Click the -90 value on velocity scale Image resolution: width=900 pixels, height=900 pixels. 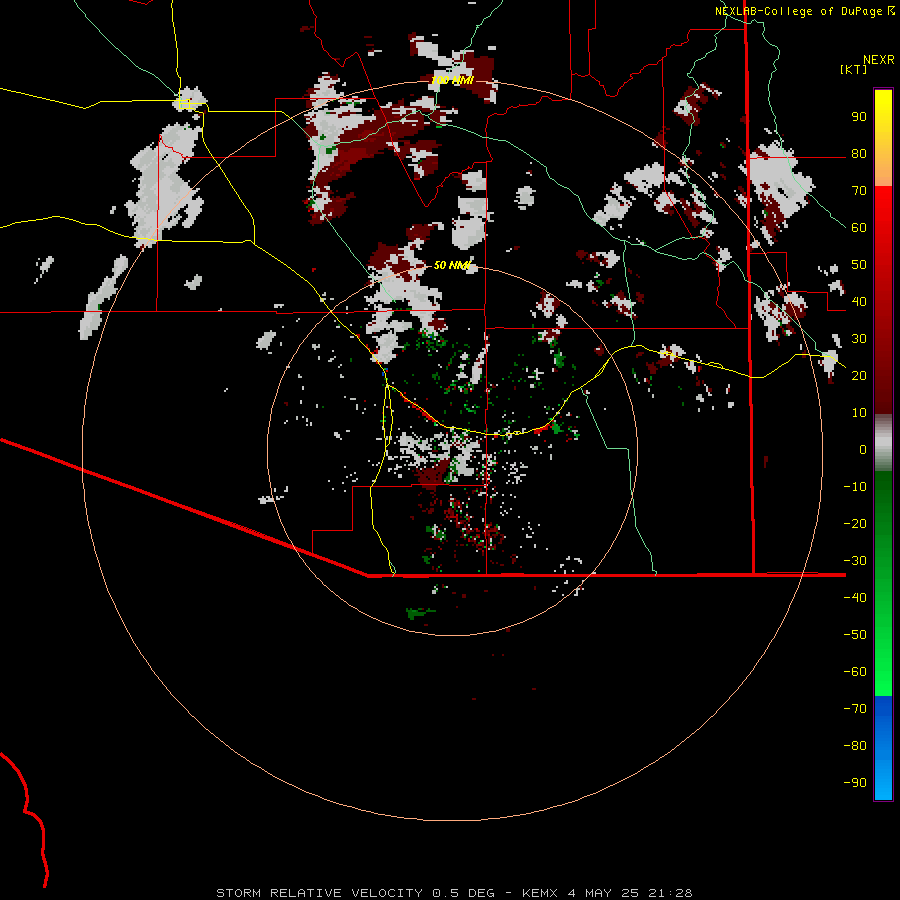855,782
